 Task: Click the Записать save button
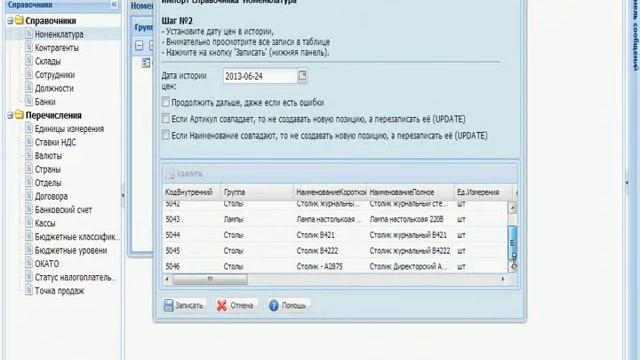183,305
